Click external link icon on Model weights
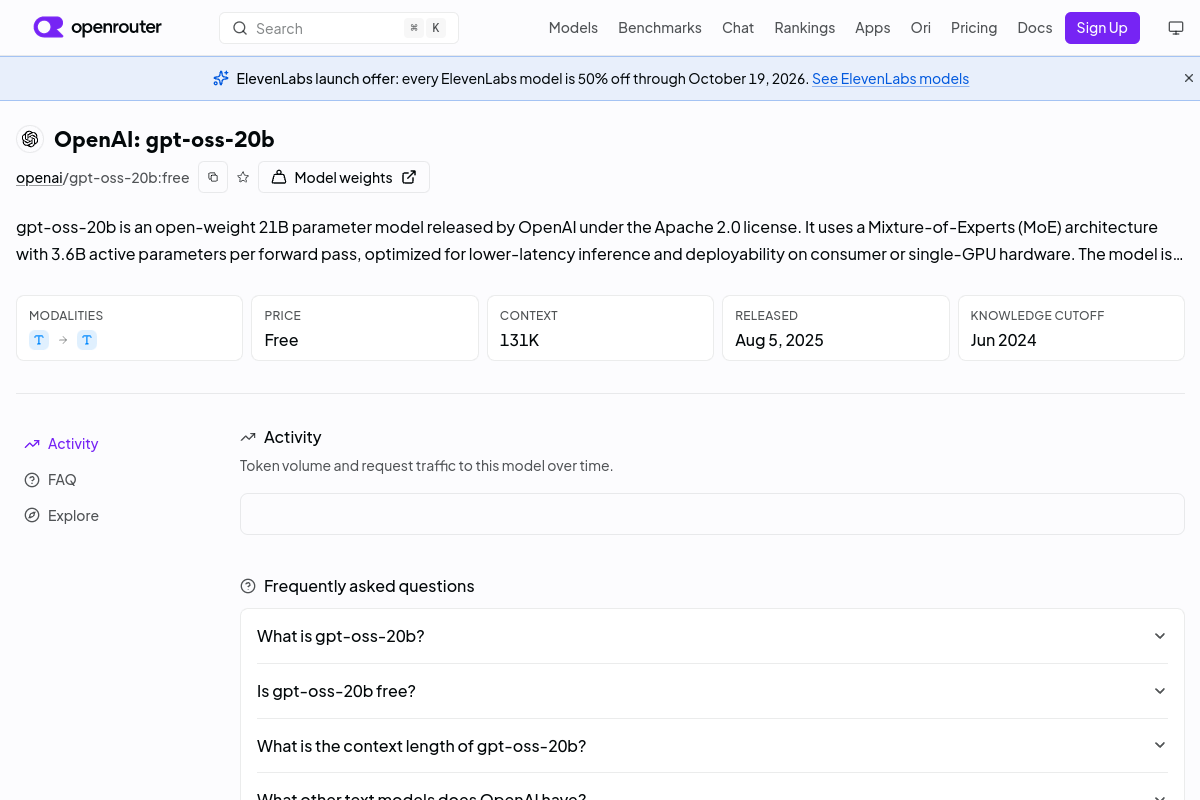Viewport: 1200px width, 800px height. (x=409, y=177)
